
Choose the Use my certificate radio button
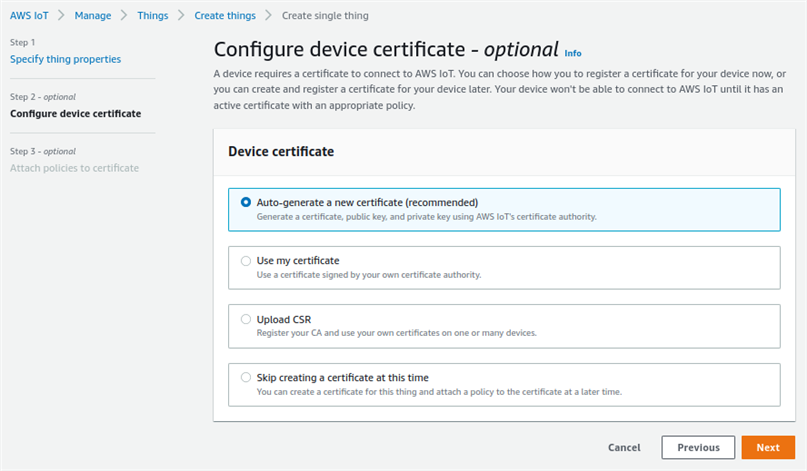(246, 260)
